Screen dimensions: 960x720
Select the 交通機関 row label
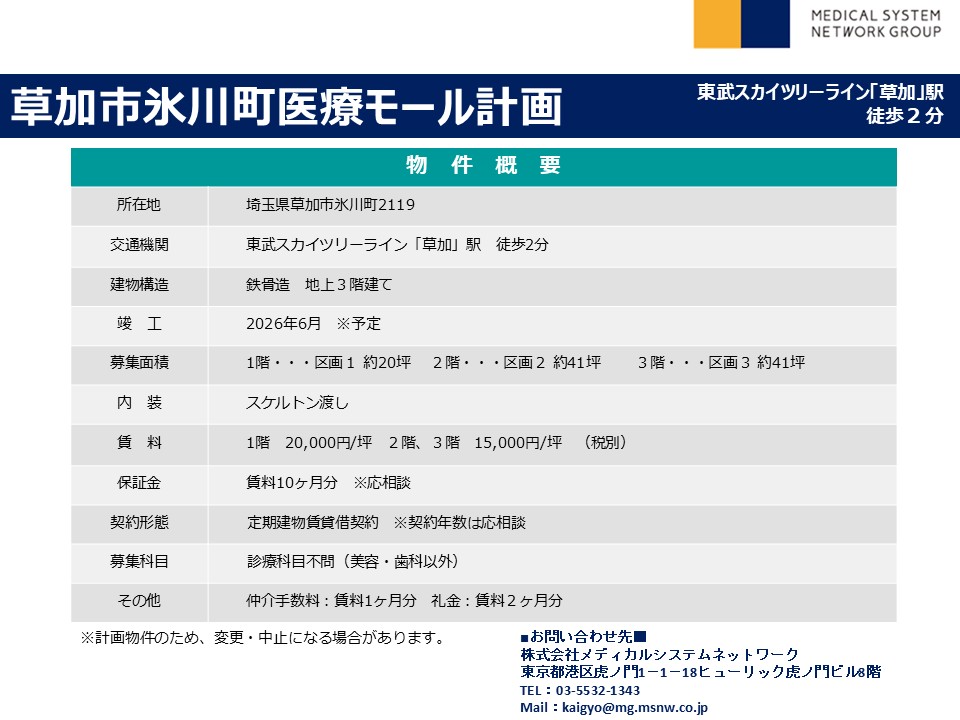coord(139,245)
